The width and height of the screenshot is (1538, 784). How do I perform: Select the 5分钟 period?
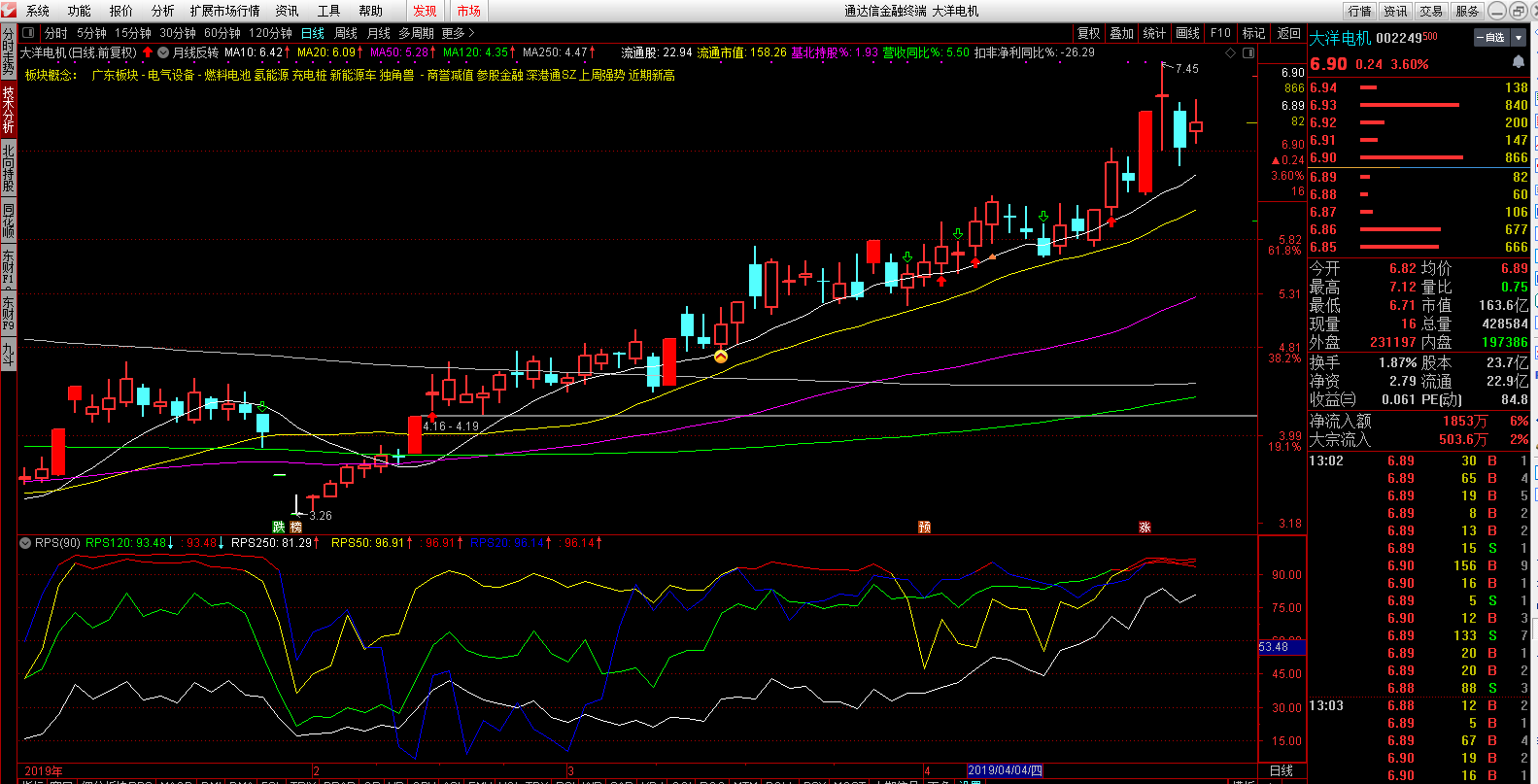(91, 33)
